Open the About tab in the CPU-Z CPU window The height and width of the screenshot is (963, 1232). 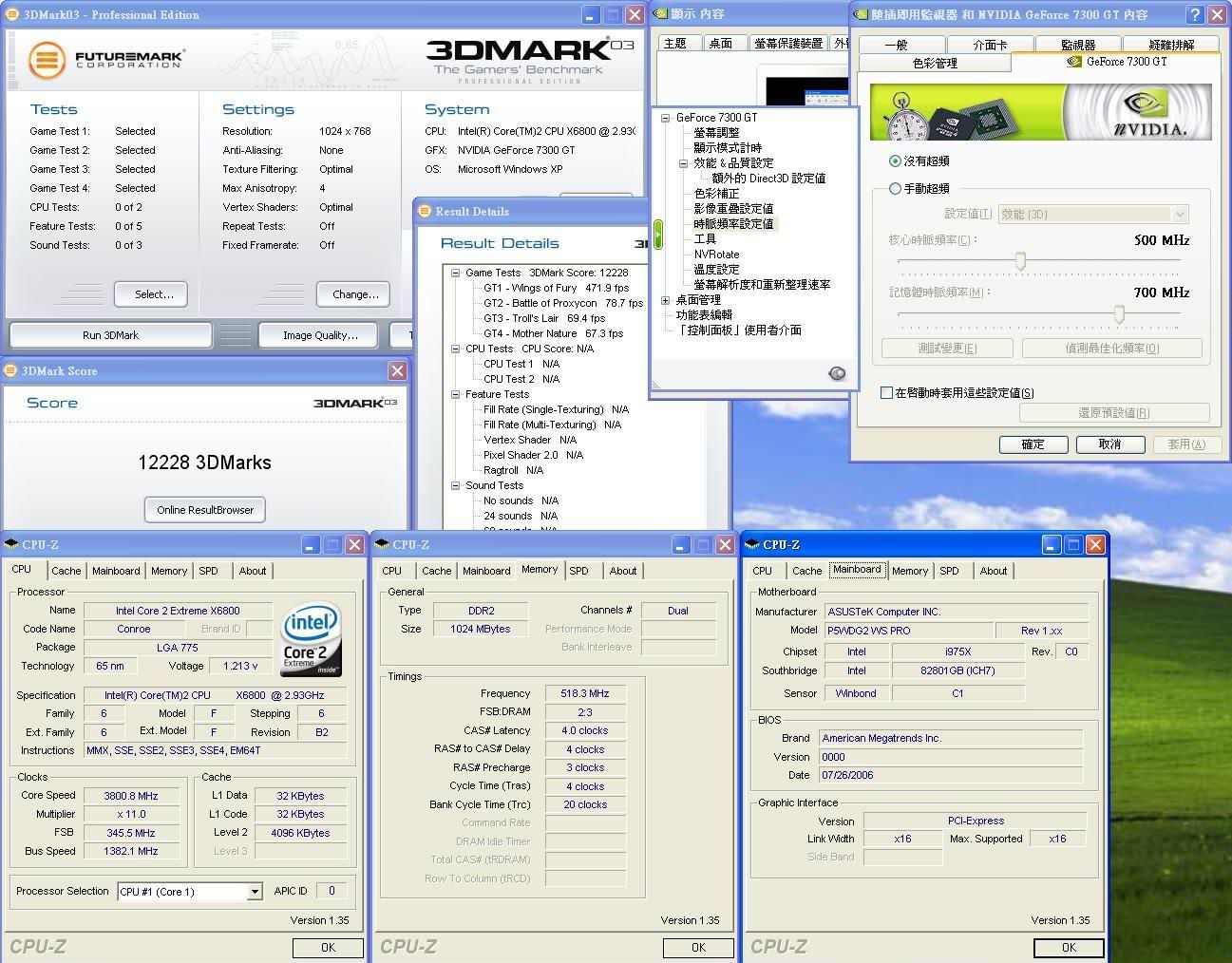253,571
